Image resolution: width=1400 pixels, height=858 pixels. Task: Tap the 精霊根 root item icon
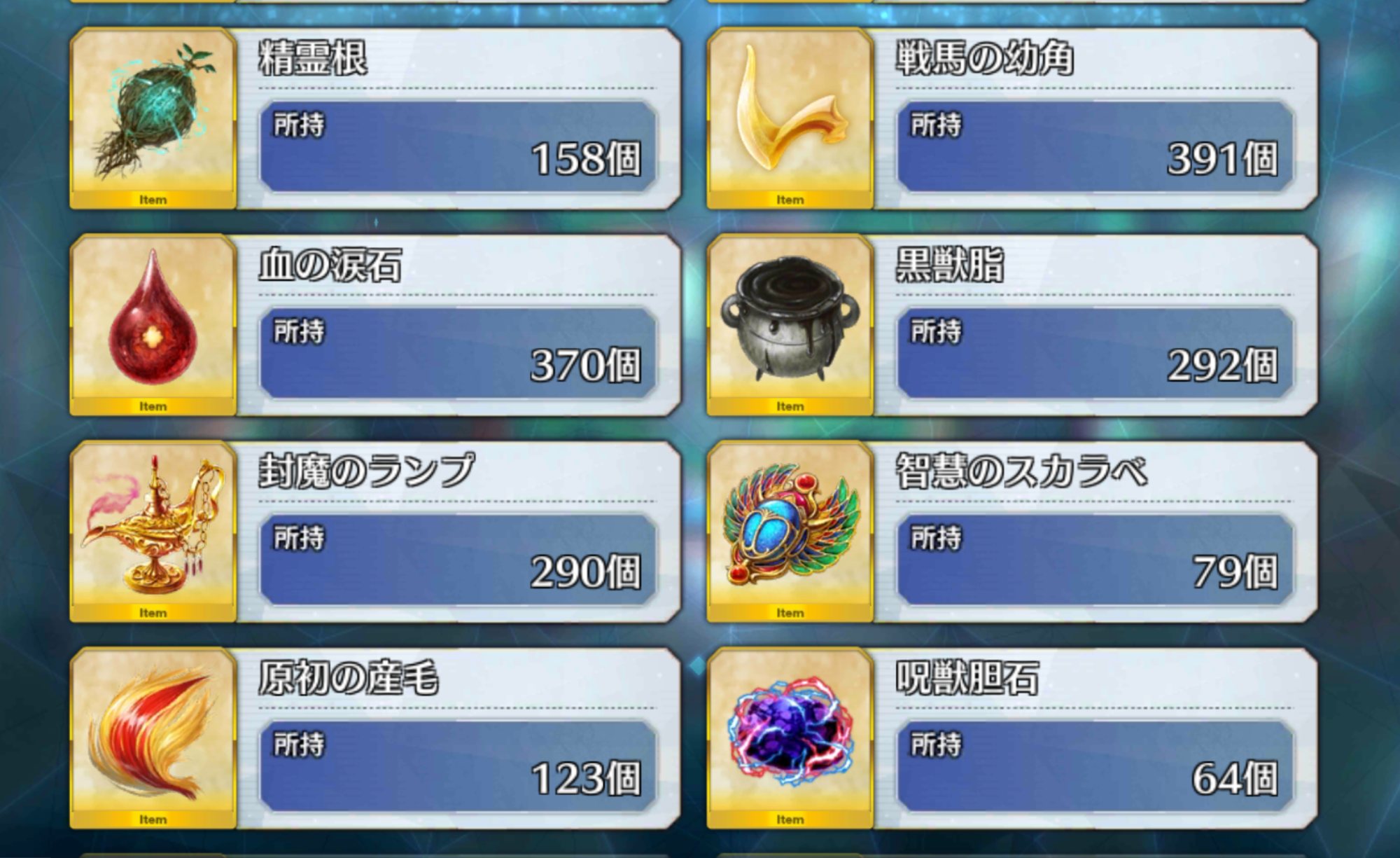(153, 118)
